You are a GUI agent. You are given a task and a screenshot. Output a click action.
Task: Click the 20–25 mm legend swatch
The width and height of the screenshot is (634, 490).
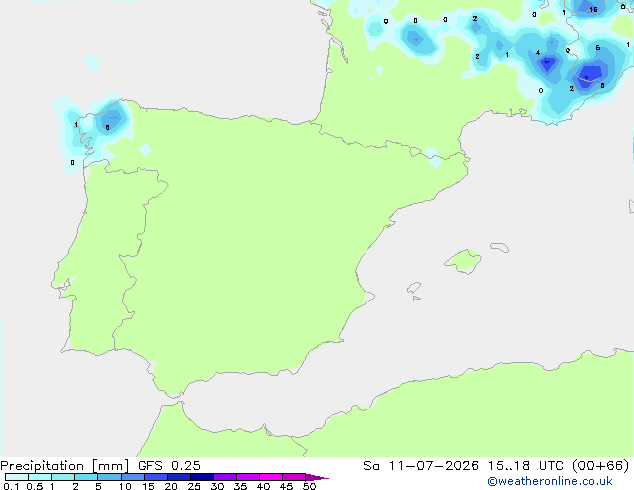(179, 477)
